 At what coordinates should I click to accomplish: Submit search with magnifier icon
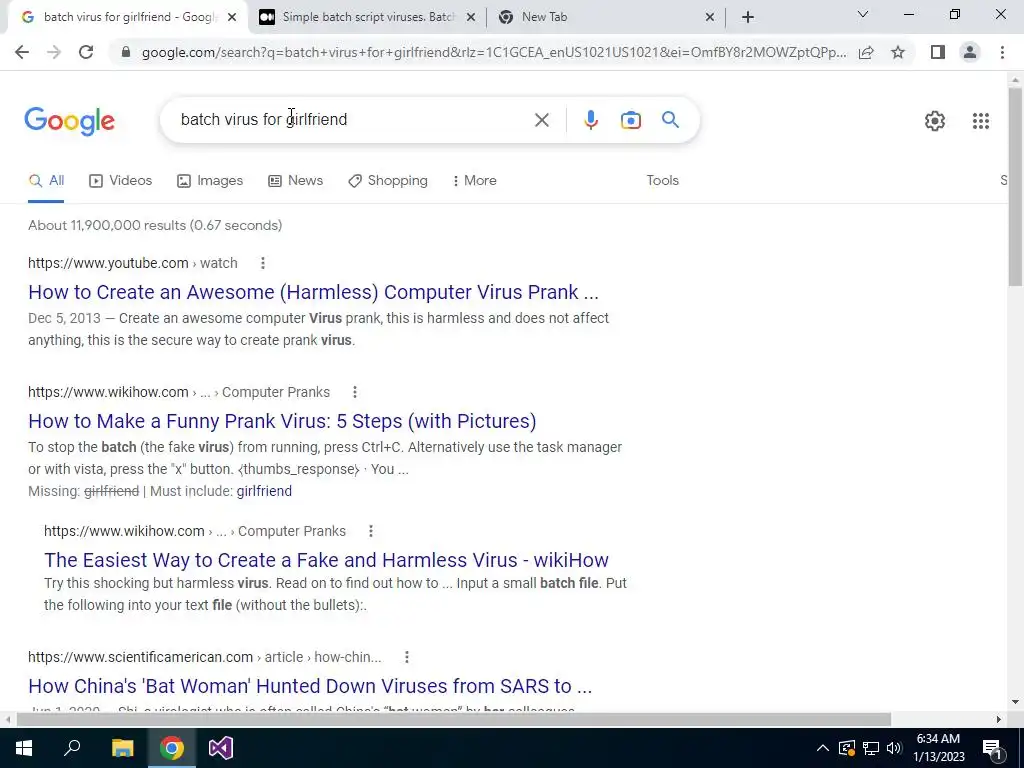pyautogui.click(x=670, y=120)
